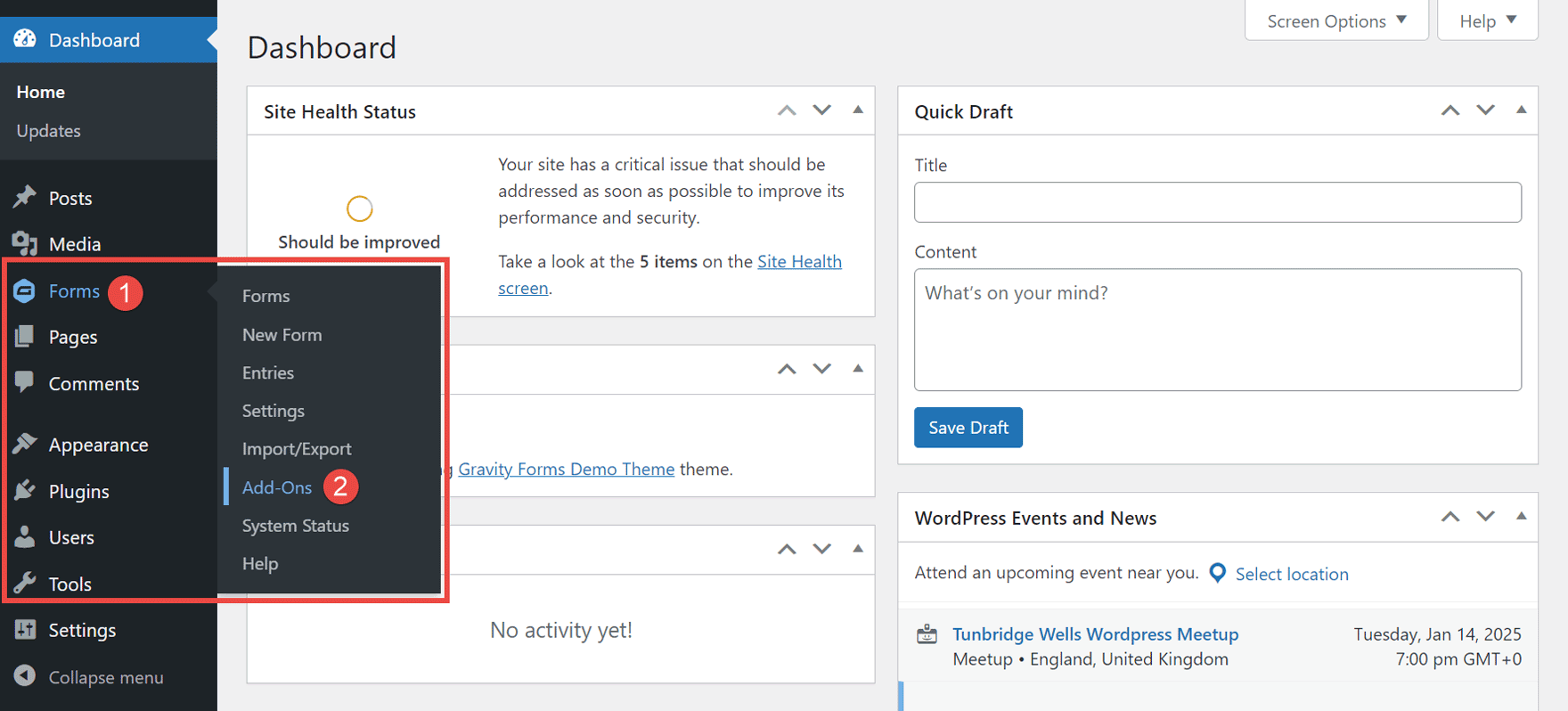Click the Dashboard gauge icon
The height and width of the screenshot is (711, 1568).
(x=25, y=39)
